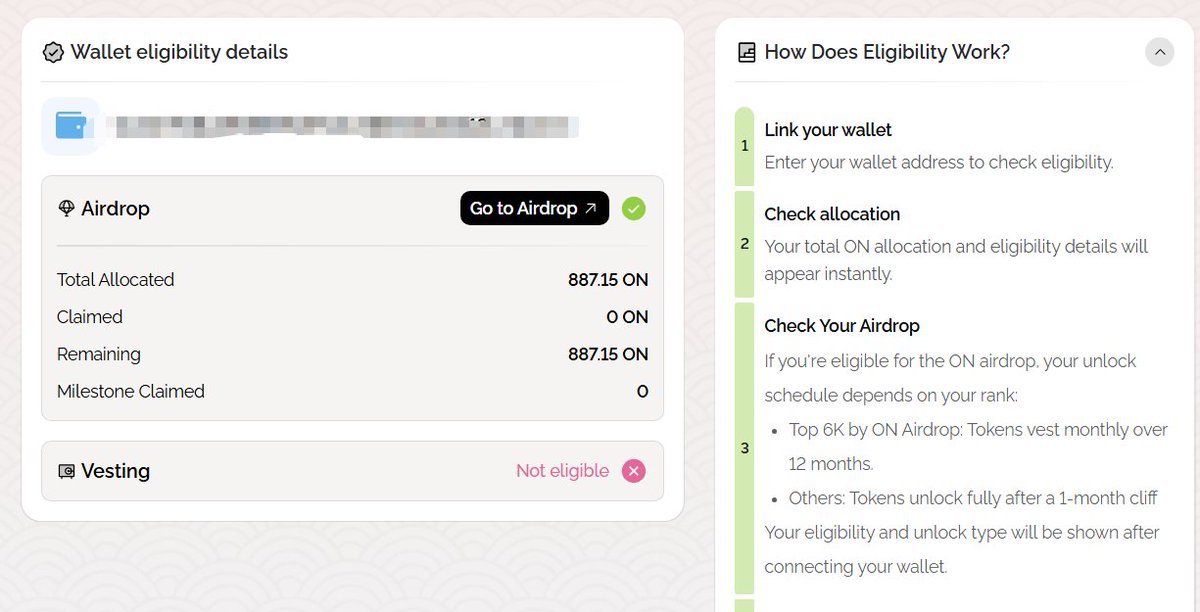The width and height of the screenshot is (1200, 612).
Task: Click the Airdrop section heading
Action: click(x=115, y=209)
